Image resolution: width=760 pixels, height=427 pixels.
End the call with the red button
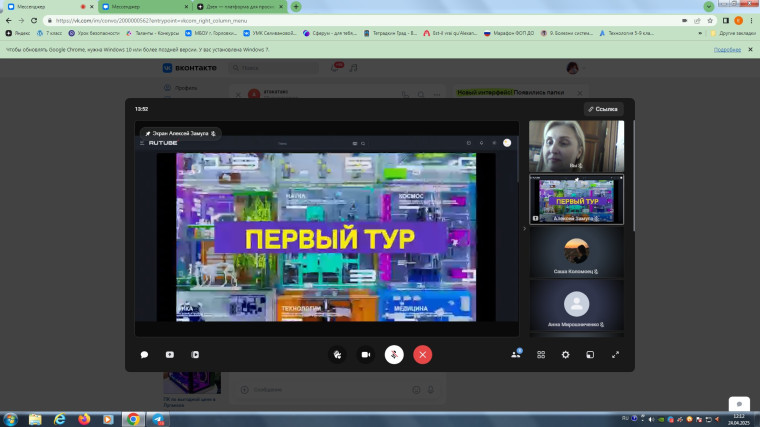[423, 355]
